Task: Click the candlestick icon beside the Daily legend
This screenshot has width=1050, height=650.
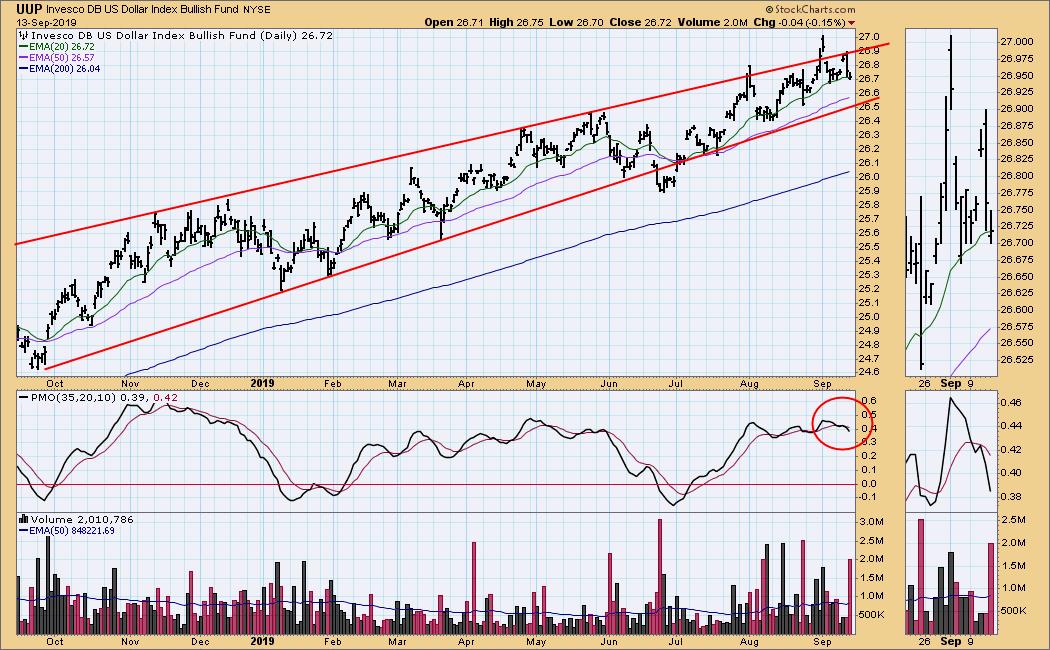Action: (x=23, y=35)
